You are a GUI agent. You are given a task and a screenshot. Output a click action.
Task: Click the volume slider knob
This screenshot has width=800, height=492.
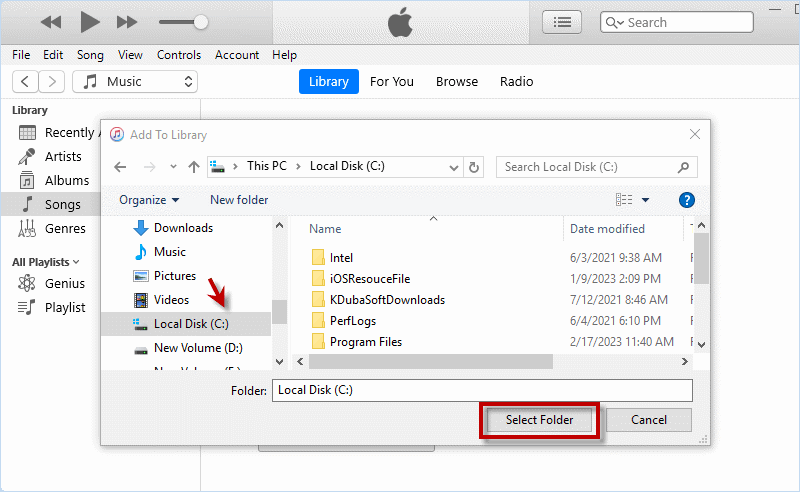pyautogui.click(x=201, y=22)
